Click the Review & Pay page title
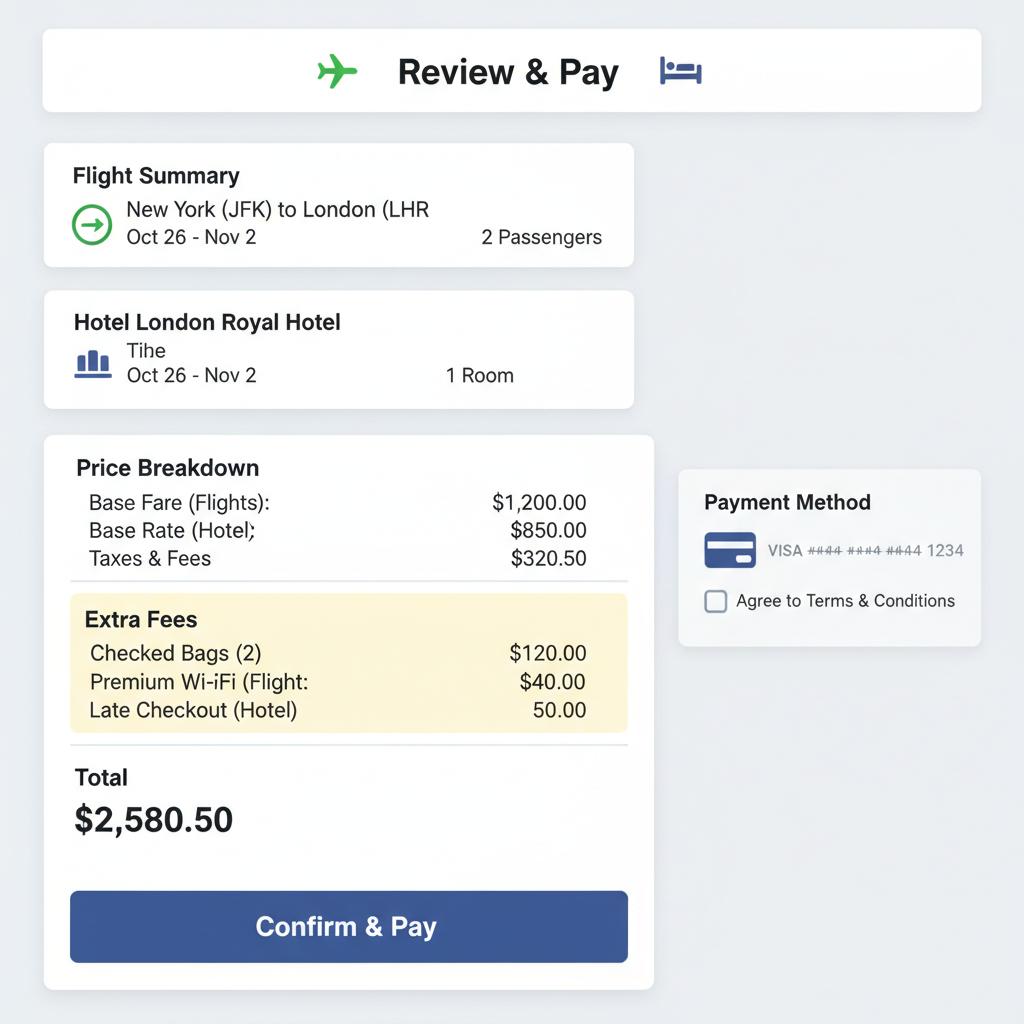1024x1024 pixels. 508,72
